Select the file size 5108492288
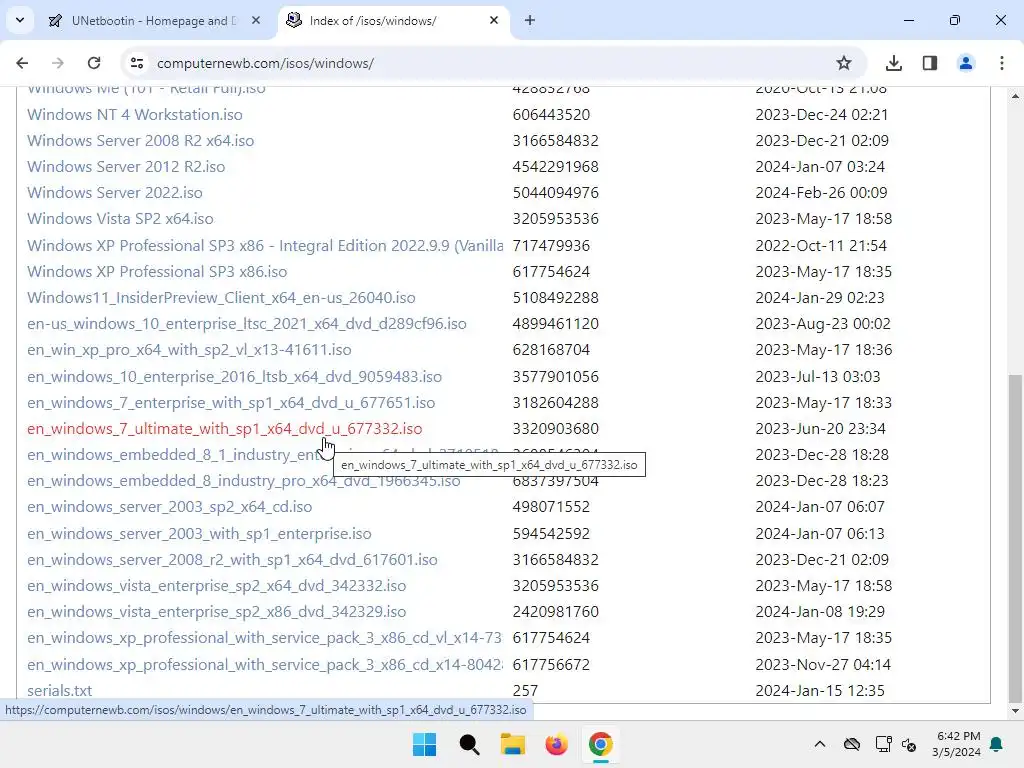The image size is (1024, 768). (x=556, y=298)
